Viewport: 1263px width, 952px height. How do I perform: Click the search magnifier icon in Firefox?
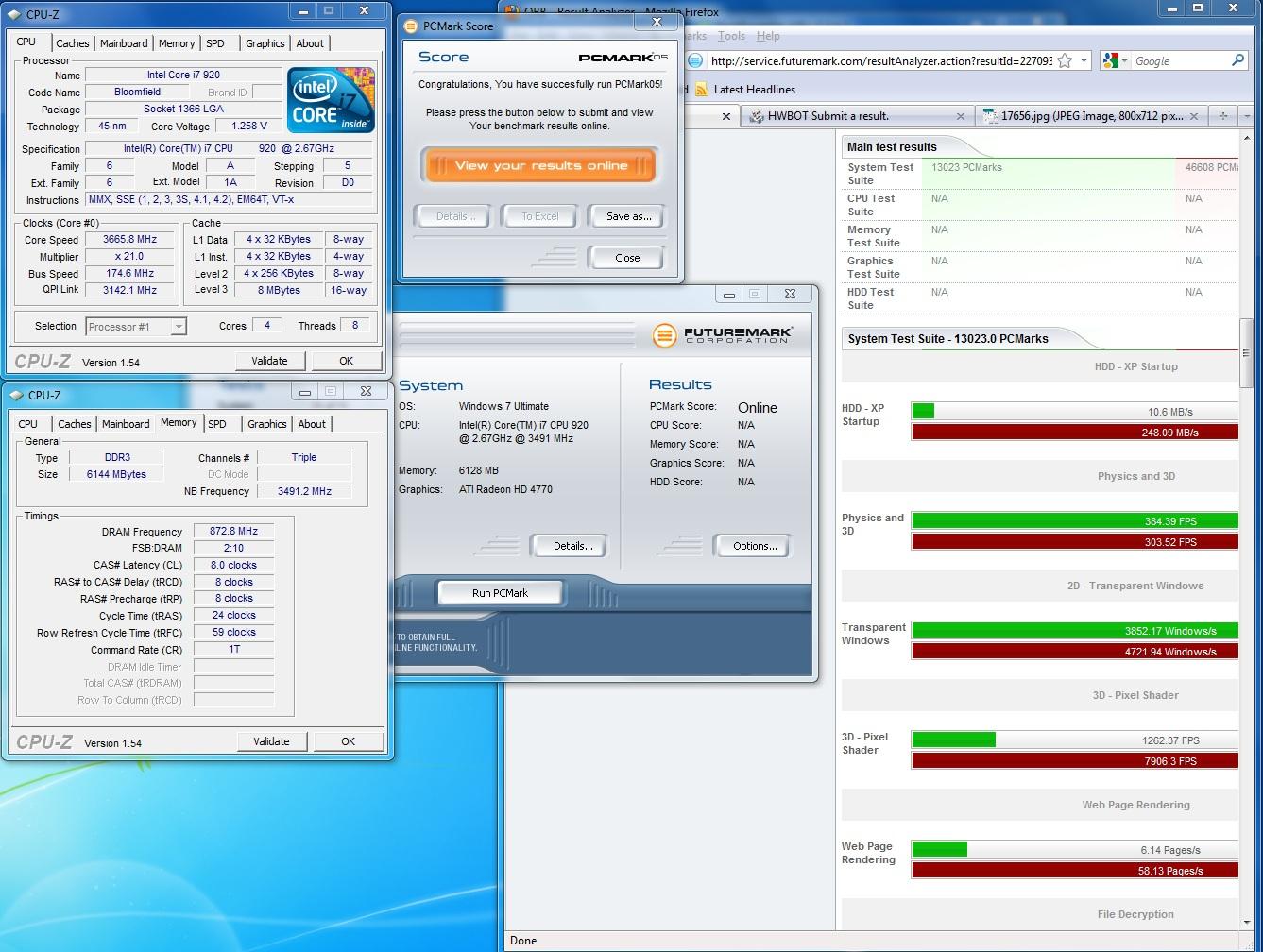tap(1238, 60)
